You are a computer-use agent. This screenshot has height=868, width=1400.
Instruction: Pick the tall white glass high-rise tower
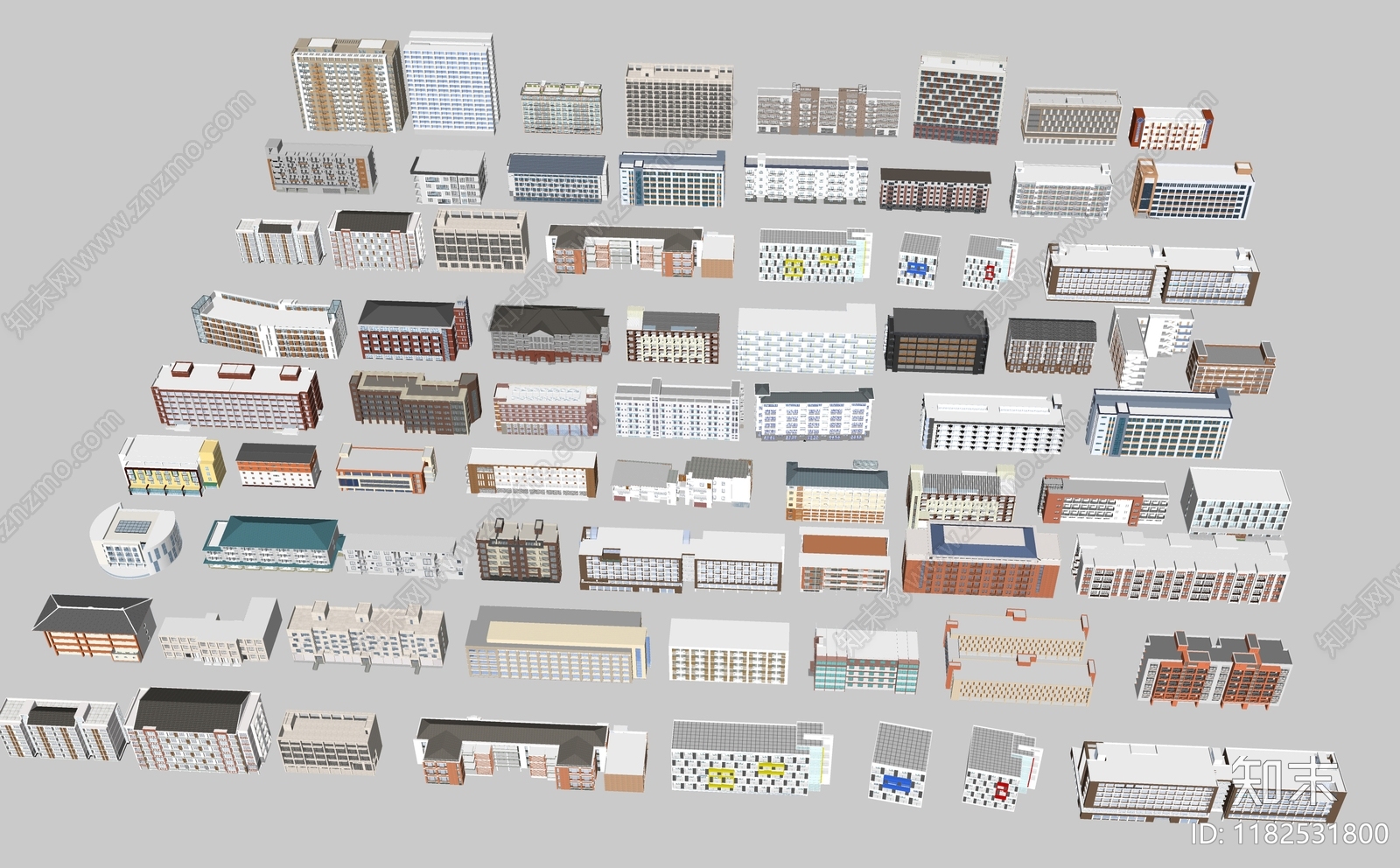(451, 83)
